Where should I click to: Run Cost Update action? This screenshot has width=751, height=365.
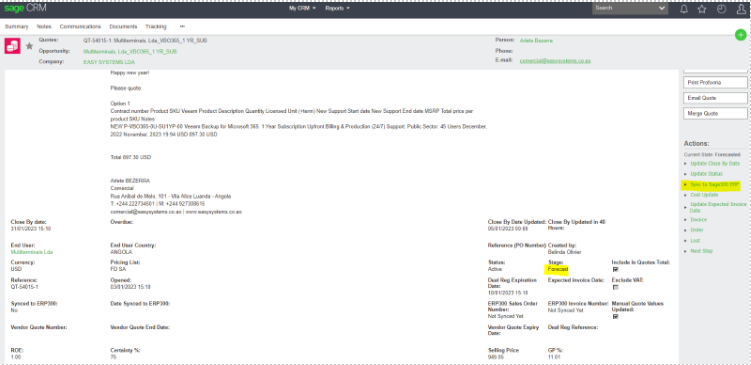(704, 195)
